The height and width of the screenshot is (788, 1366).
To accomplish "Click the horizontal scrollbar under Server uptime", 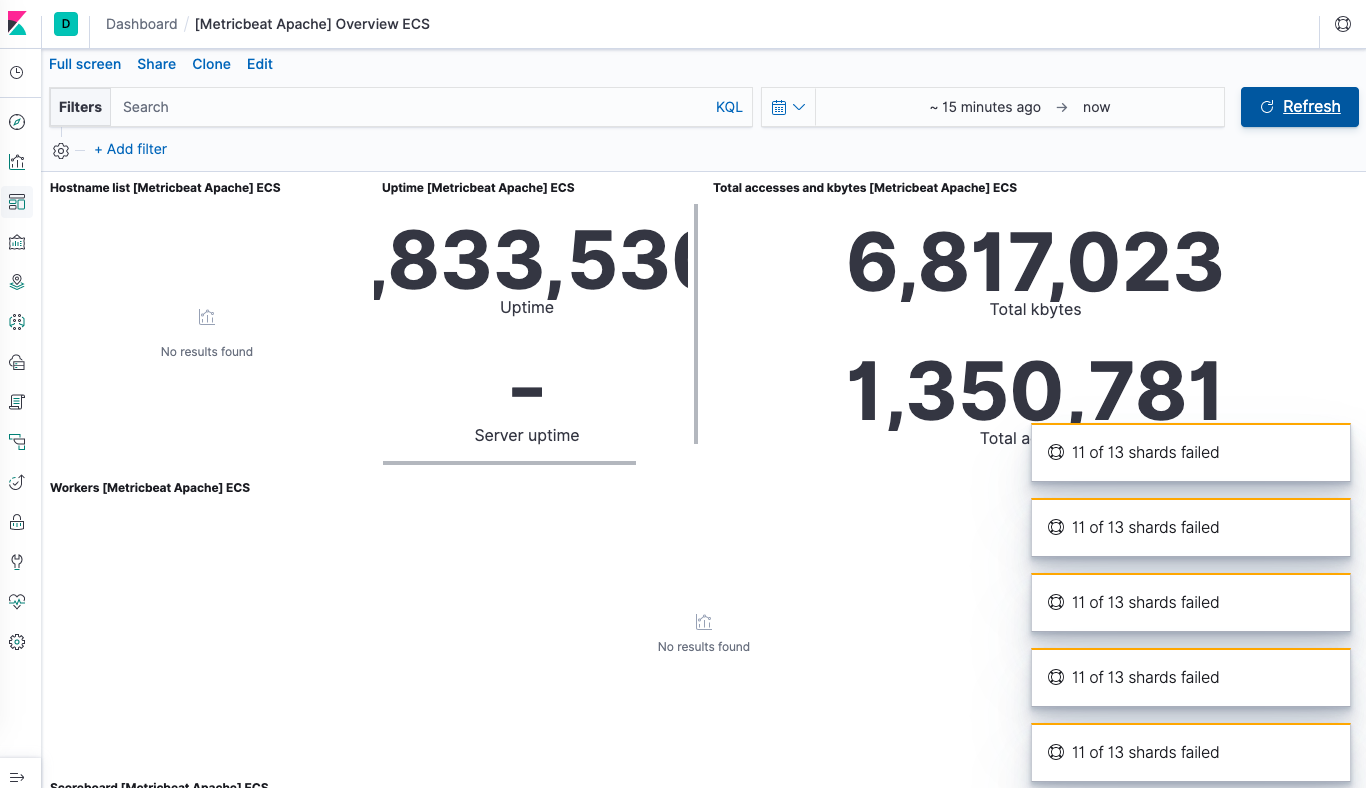I will [x=509, y=463].
